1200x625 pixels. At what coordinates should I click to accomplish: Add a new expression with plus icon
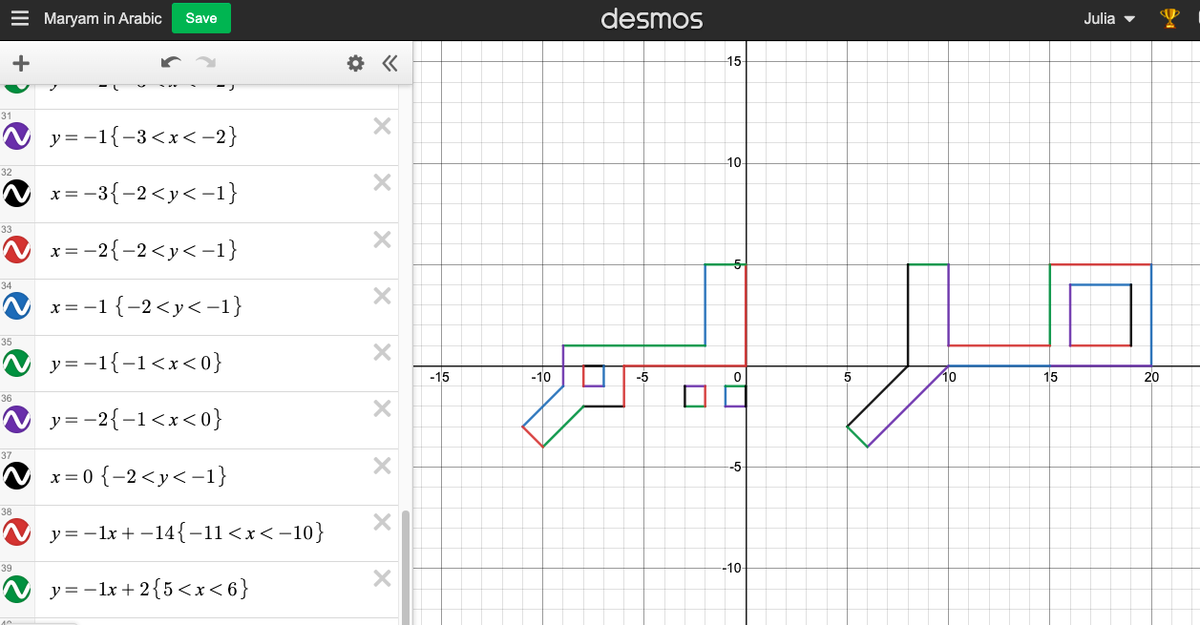tap(20, 63)
